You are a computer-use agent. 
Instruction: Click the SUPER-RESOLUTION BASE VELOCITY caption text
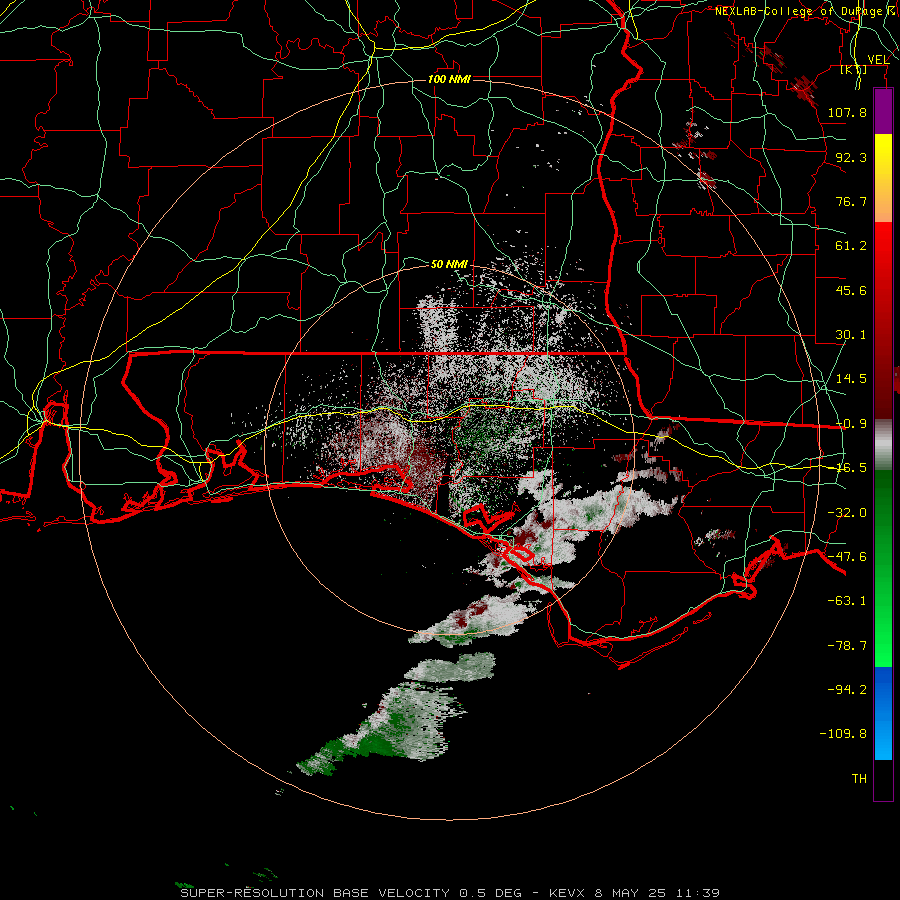coord(315,893)
